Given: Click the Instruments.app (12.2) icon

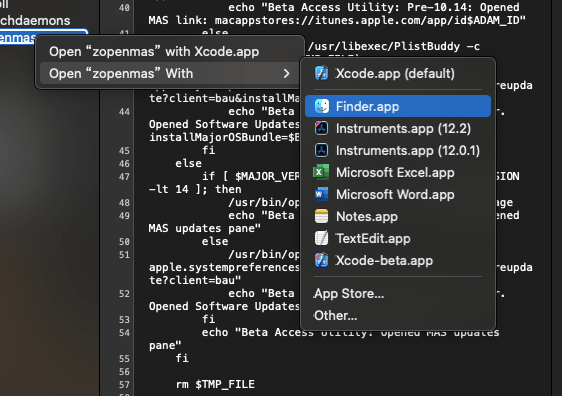Looking at the screenshot, I should (322, 128).
